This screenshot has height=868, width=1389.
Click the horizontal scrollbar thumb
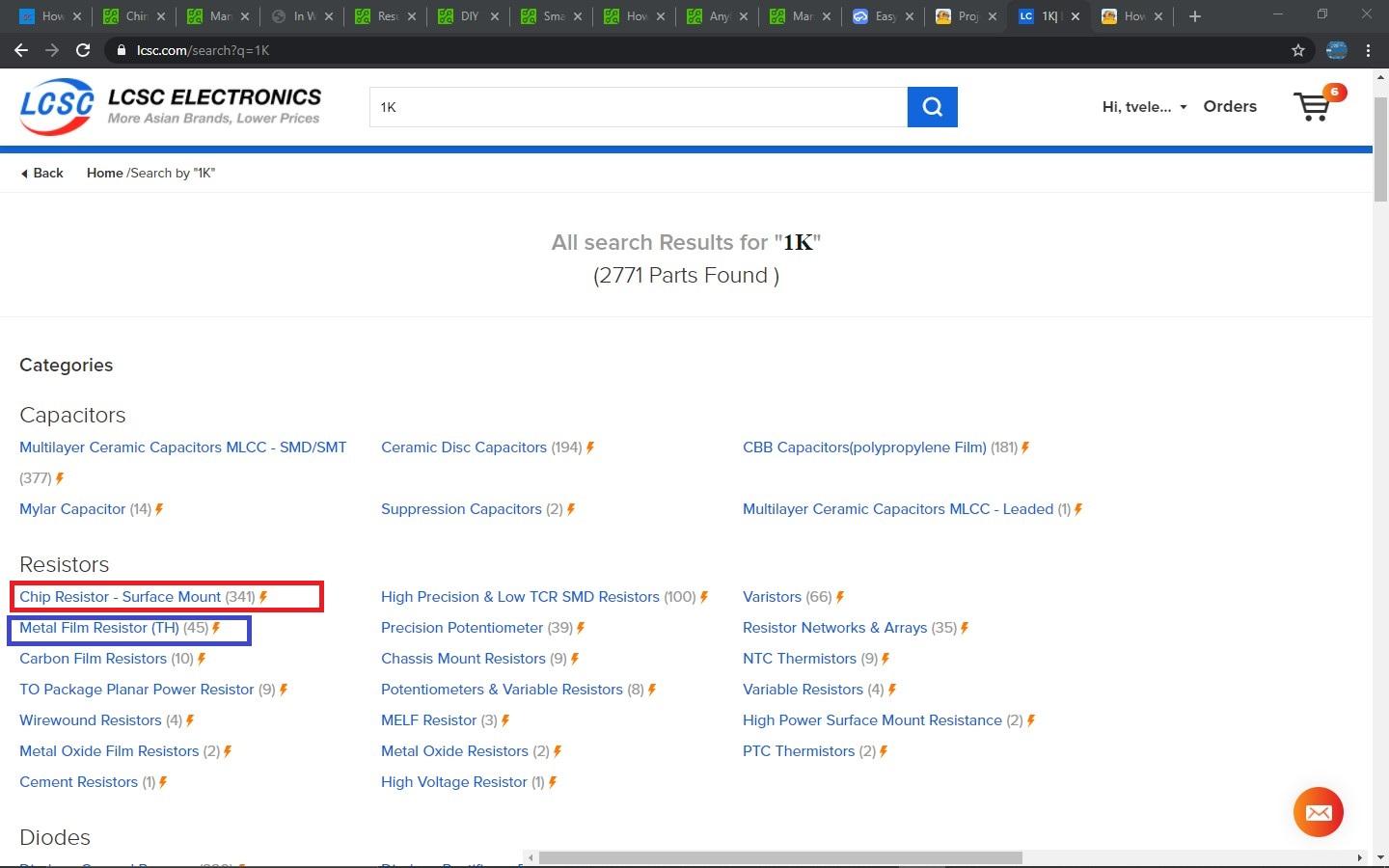point(780,857)
